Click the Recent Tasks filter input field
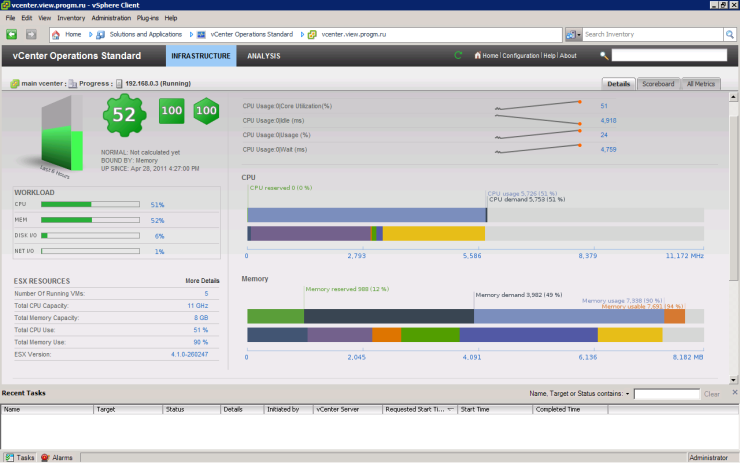740x463 pixels. pos(666,394)
